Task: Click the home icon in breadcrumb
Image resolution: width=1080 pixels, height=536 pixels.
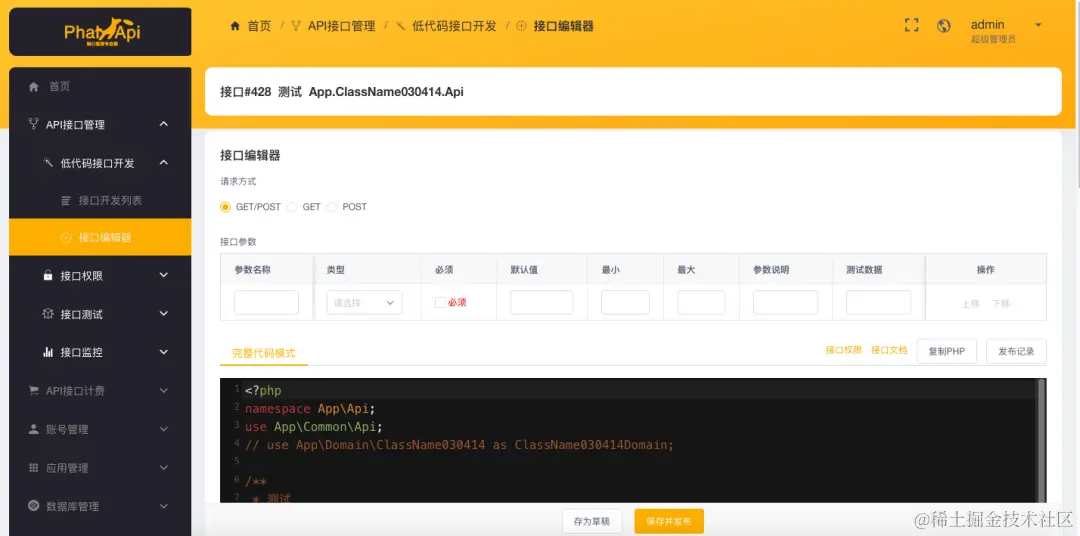Action: pos(236,26)
